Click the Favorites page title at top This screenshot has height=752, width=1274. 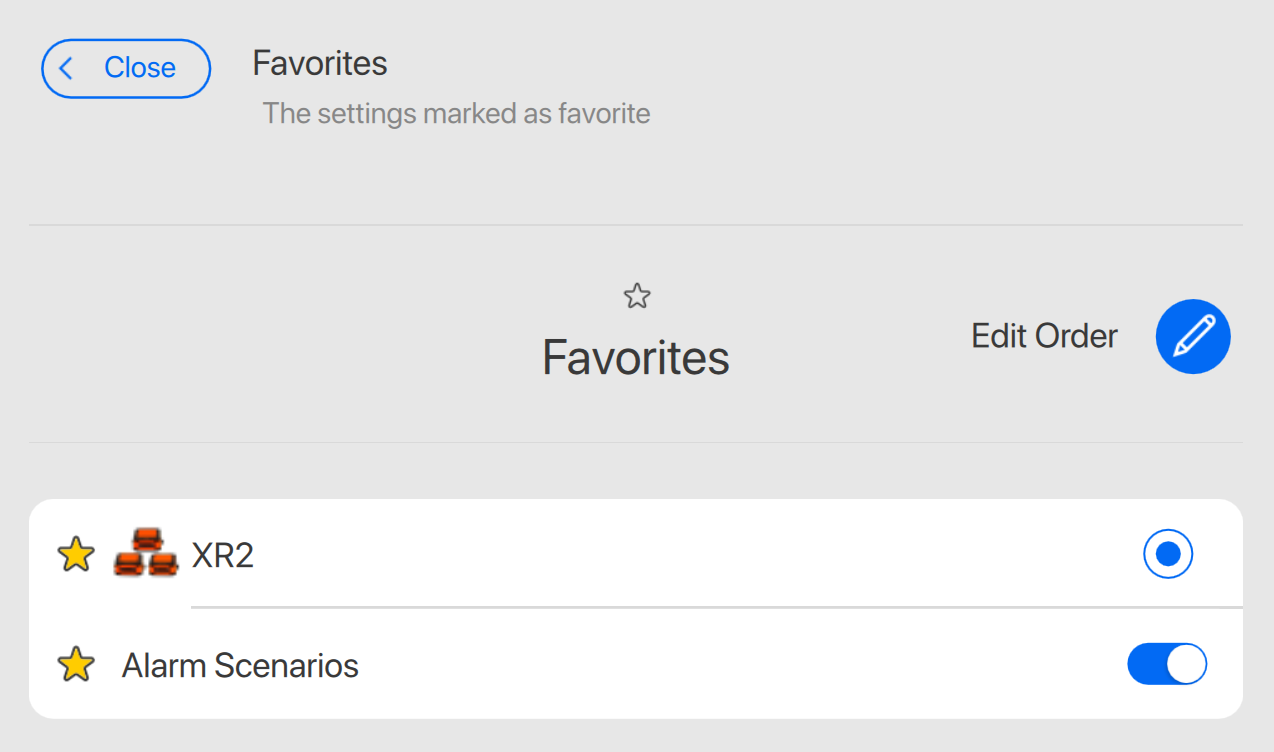tap(320, 64)
